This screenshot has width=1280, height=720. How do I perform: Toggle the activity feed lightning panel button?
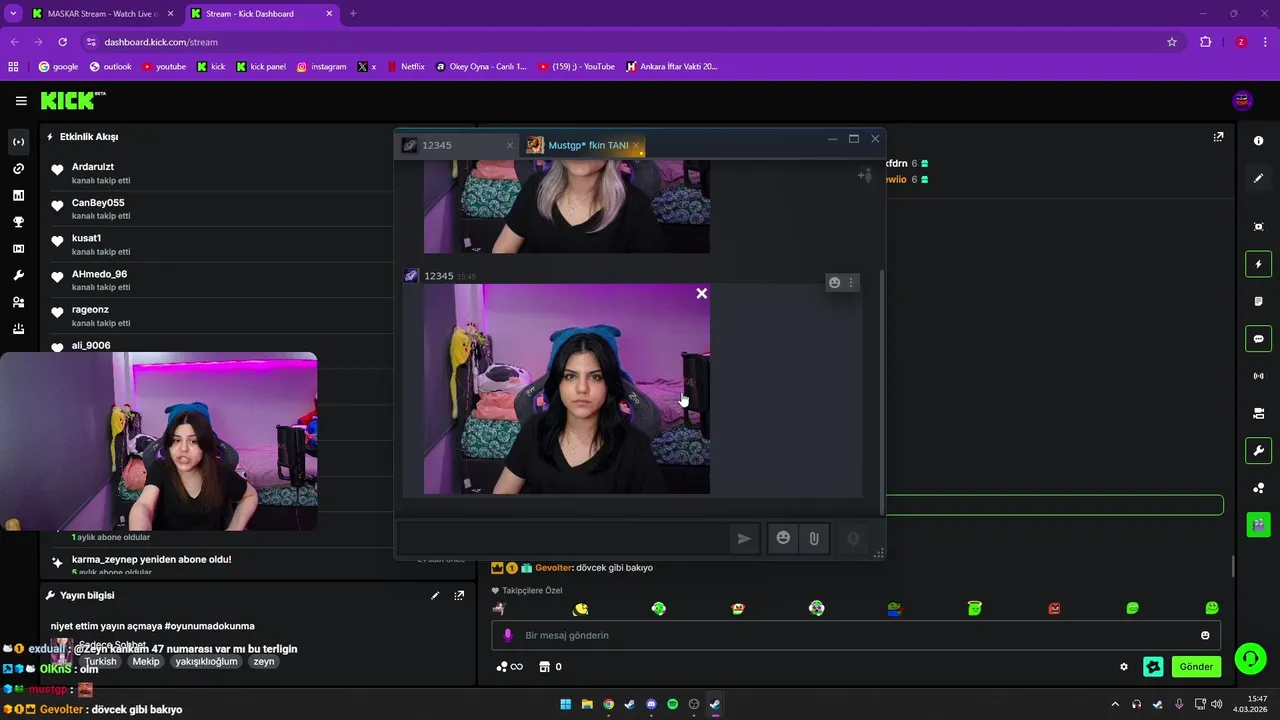tap(1258, 264)
